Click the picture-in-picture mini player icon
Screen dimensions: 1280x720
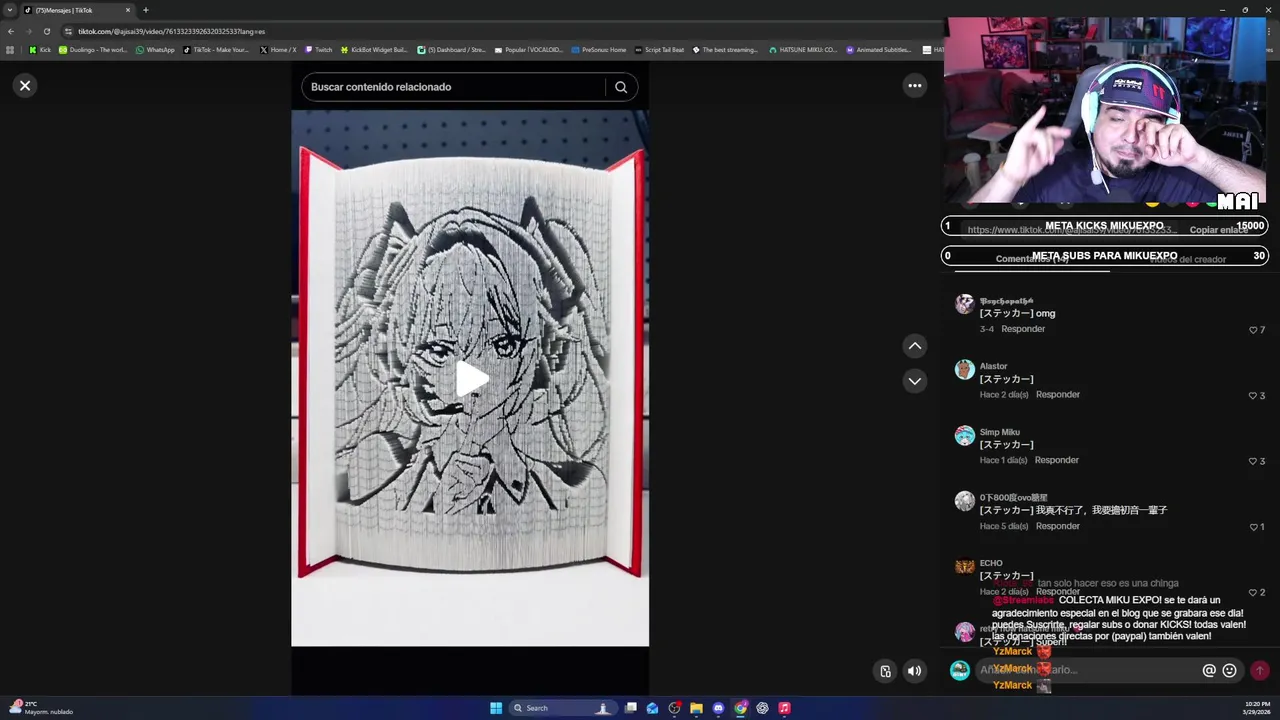coord(885,671)
